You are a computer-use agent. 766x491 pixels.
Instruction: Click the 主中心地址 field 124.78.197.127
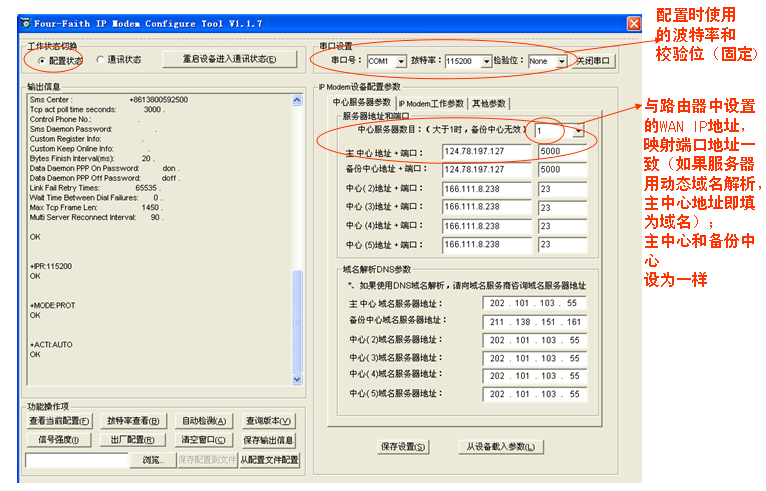click(487, 151)
